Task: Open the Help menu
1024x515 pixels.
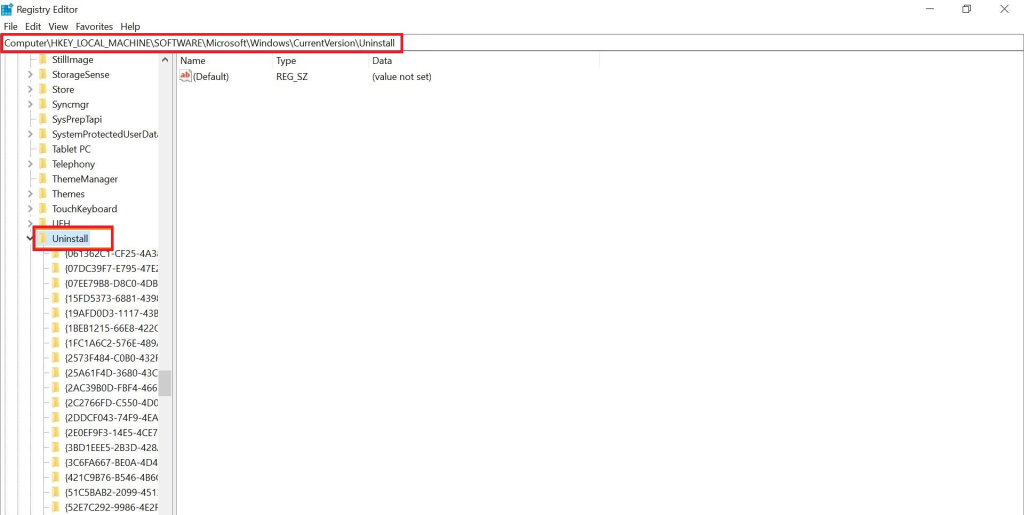Action: (130, 27)
